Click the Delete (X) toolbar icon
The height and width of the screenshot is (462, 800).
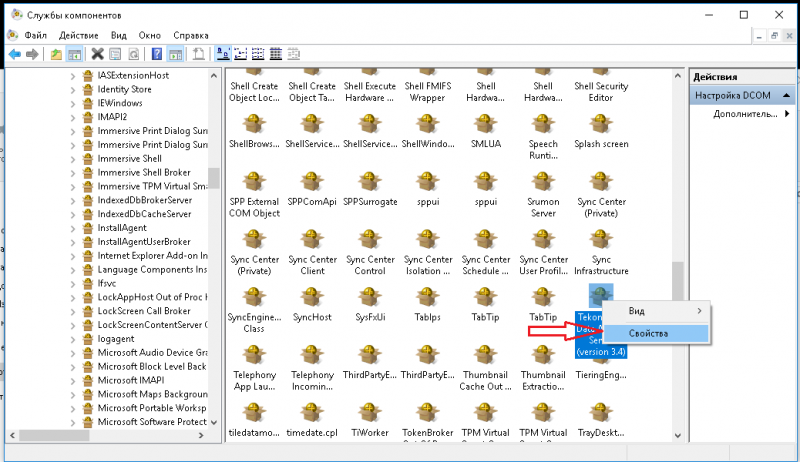[x=97, y=54]
